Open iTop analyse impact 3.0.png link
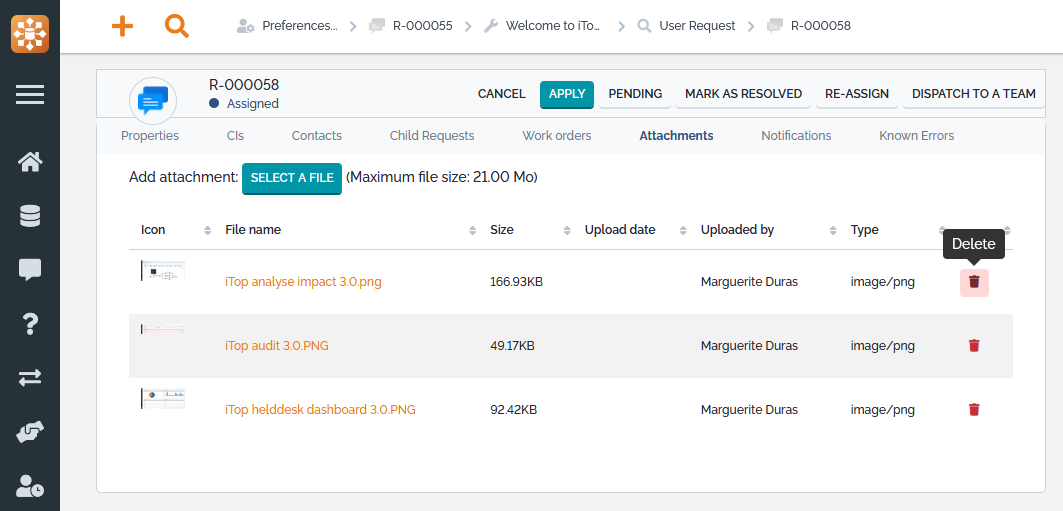The image size is (1063, 511). pos(303,282)
